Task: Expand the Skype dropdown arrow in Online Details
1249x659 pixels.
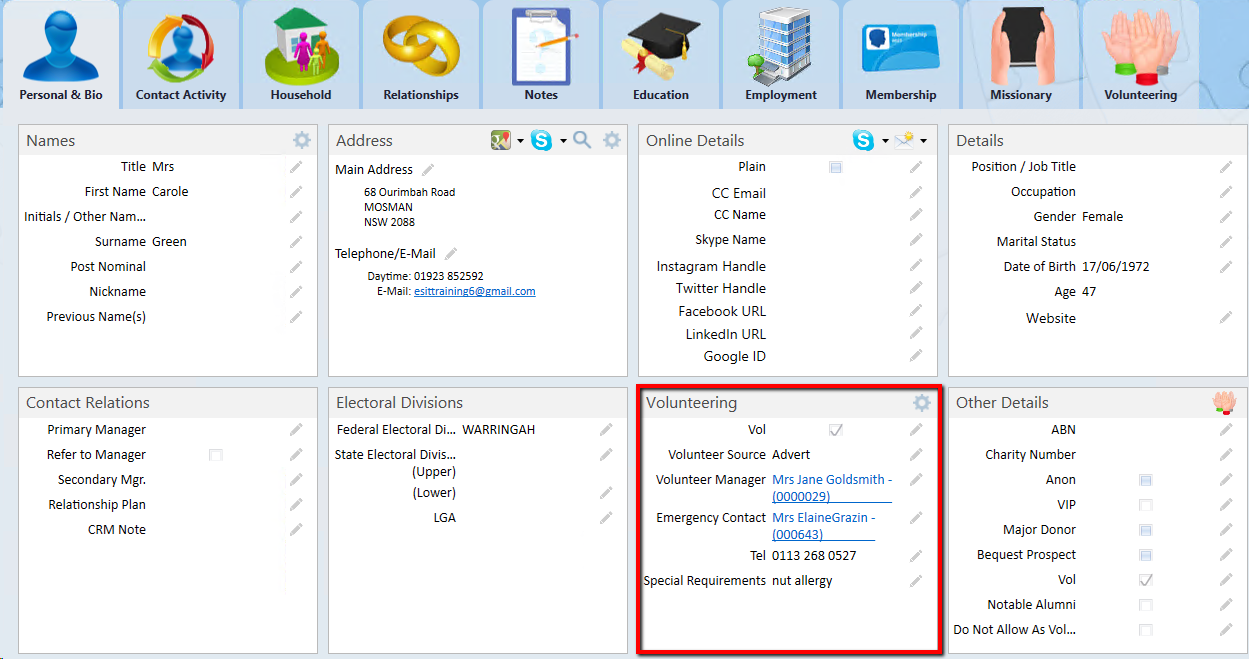Action: pos(884,142)
